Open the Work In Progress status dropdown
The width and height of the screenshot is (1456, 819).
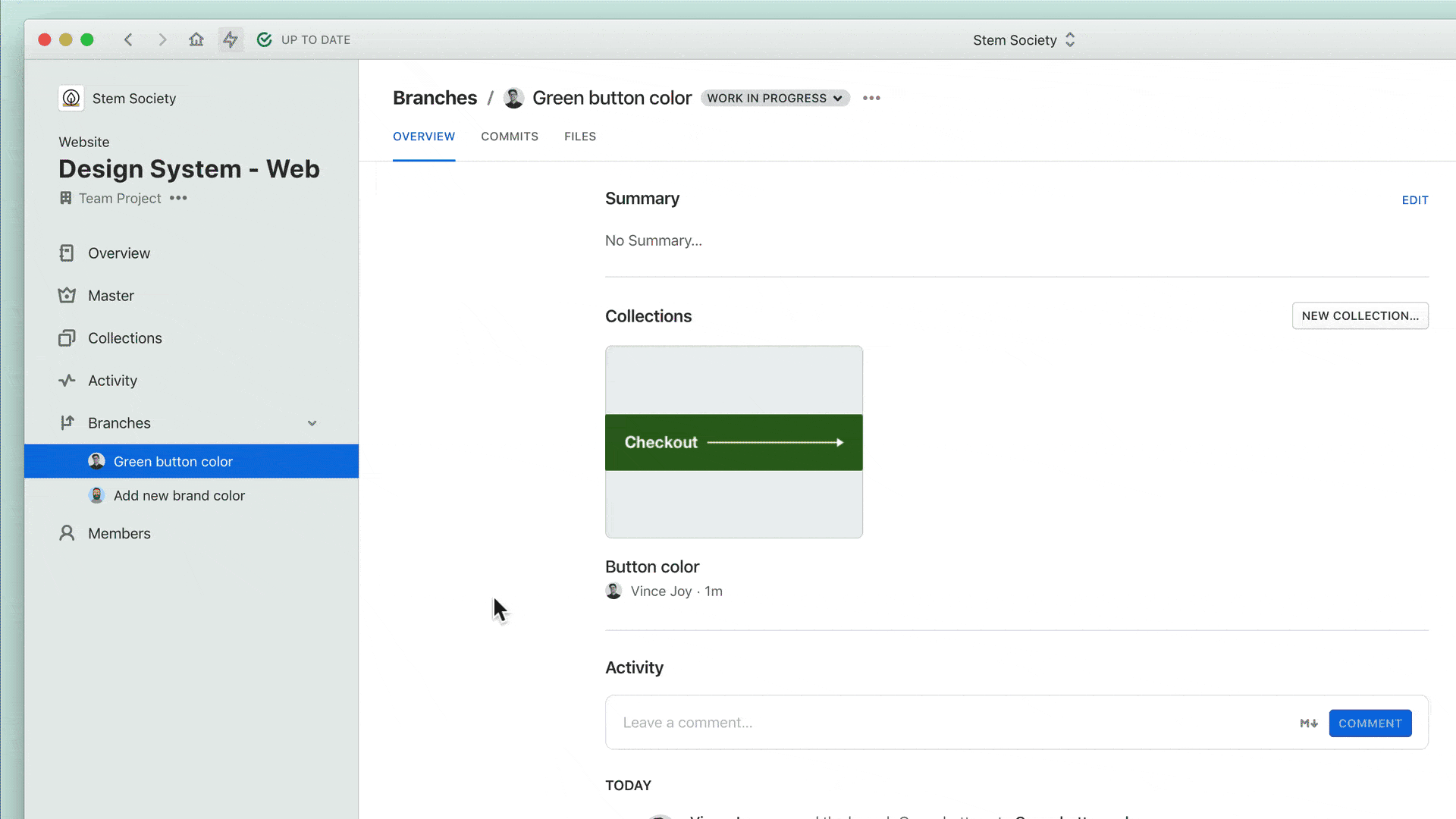tap(774, 99)
